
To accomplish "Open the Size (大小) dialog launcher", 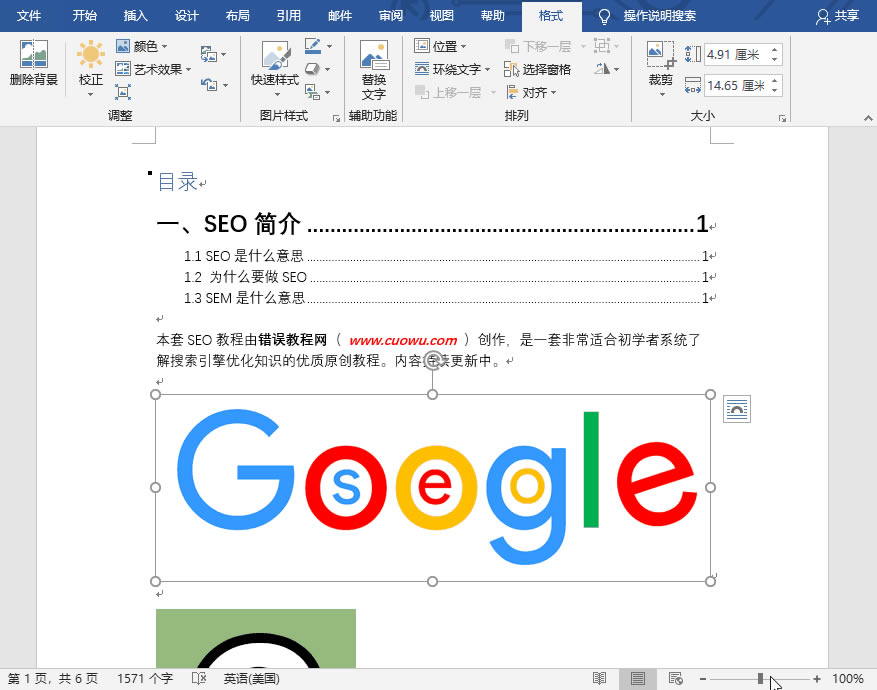I will [782, 119].
